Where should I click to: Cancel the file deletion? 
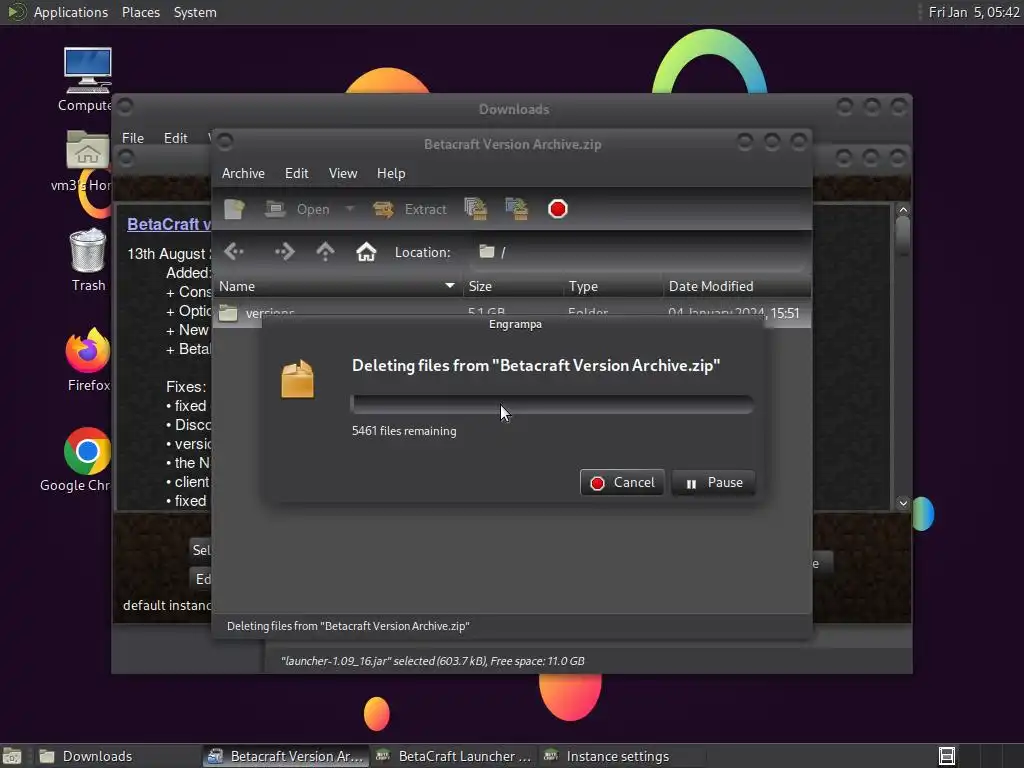(x=622, y=483)
